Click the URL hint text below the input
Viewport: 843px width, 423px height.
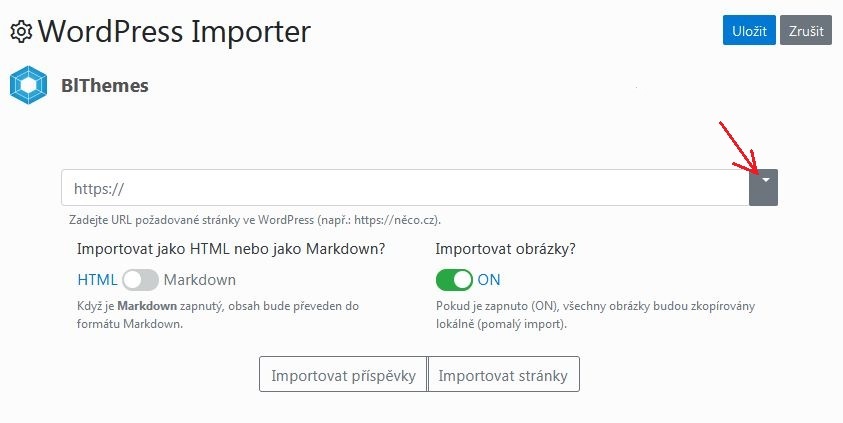[255, 219]
